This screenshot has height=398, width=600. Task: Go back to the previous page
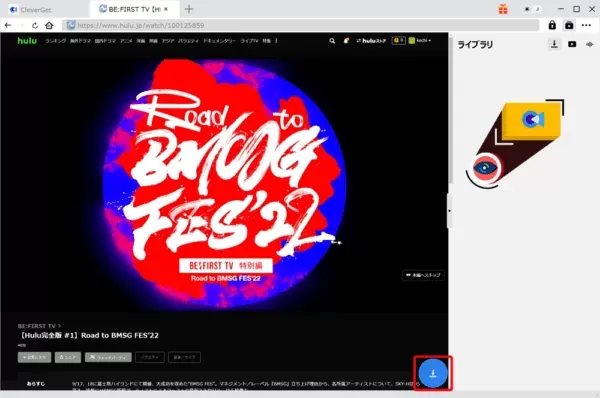(8, 25)
